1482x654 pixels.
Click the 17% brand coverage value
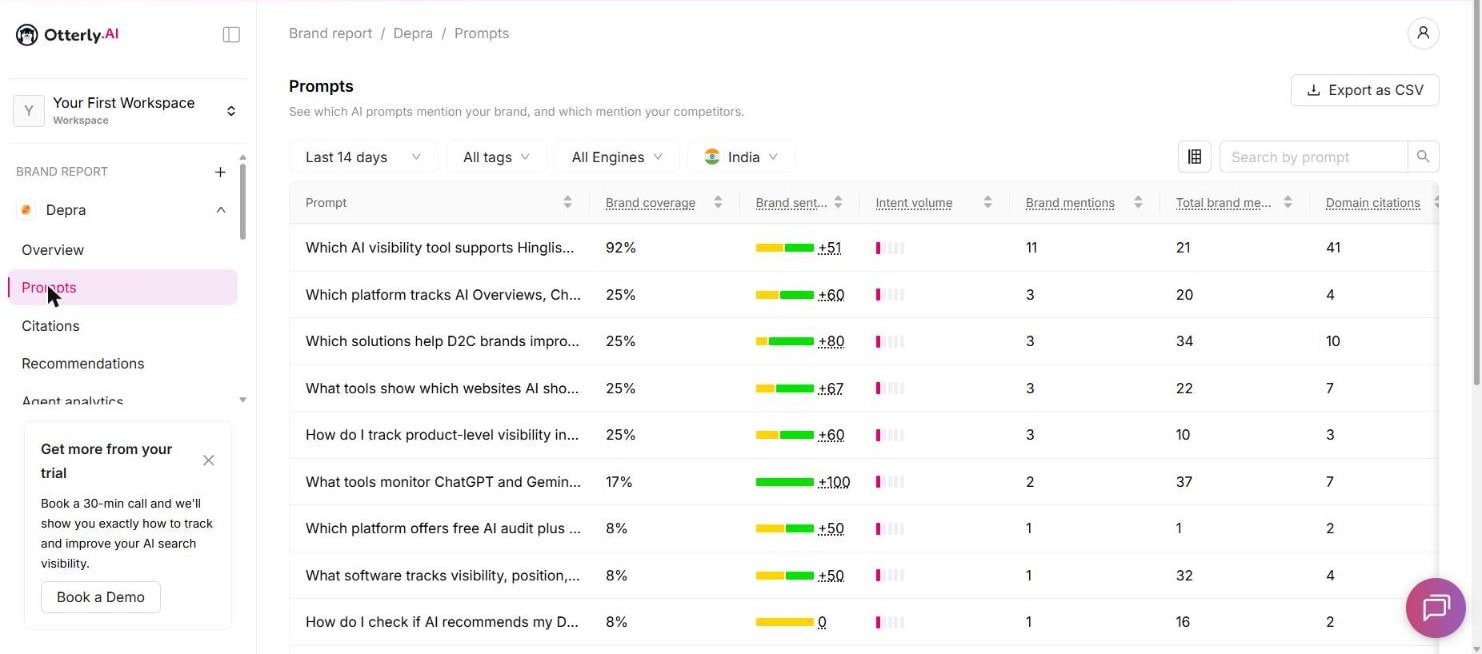[x=619, y=482]
